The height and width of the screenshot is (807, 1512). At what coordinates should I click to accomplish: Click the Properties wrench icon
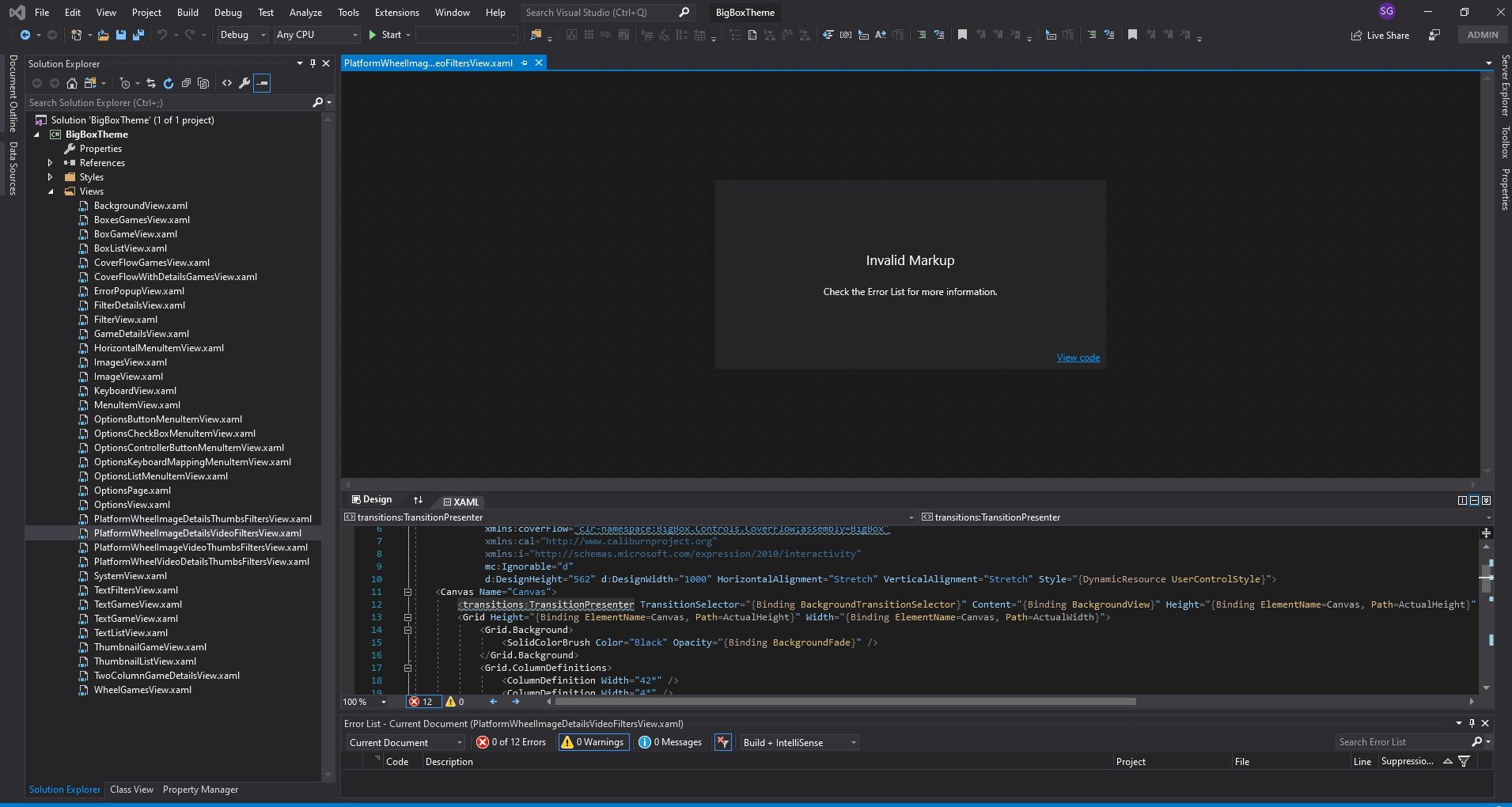coord(244,83)
